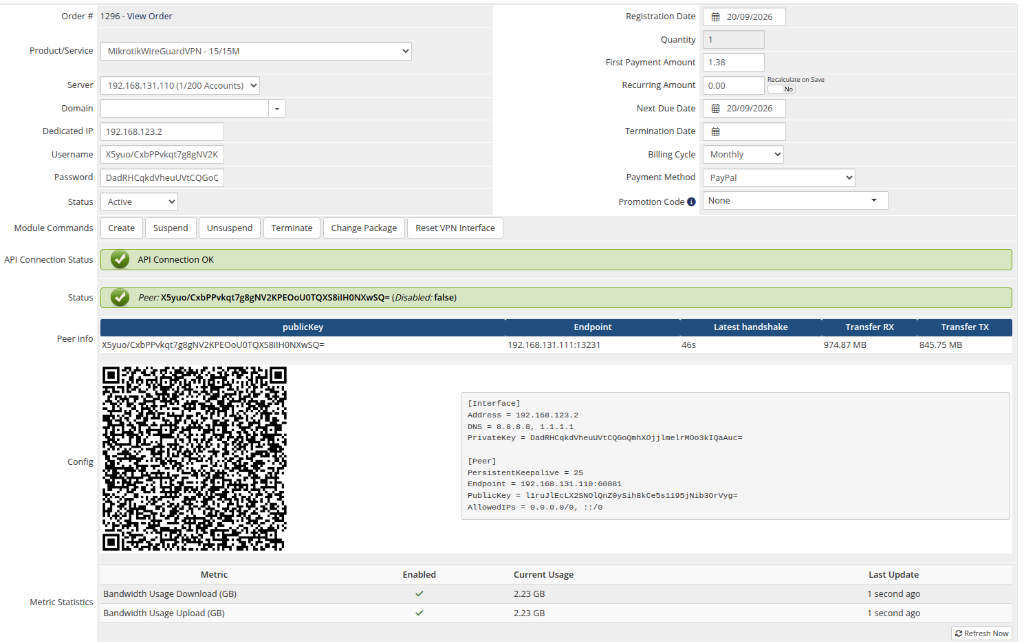Click the Change Package button
1024x642 pixels.
click(364, 228)
